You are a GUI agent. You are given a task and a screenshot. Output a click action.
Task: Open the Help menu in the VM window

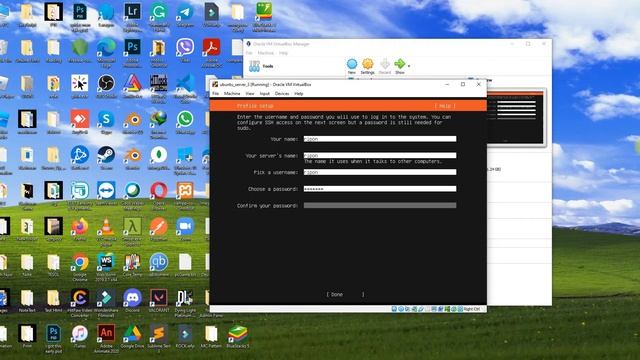pyautogui.click(x=299, y=93)
